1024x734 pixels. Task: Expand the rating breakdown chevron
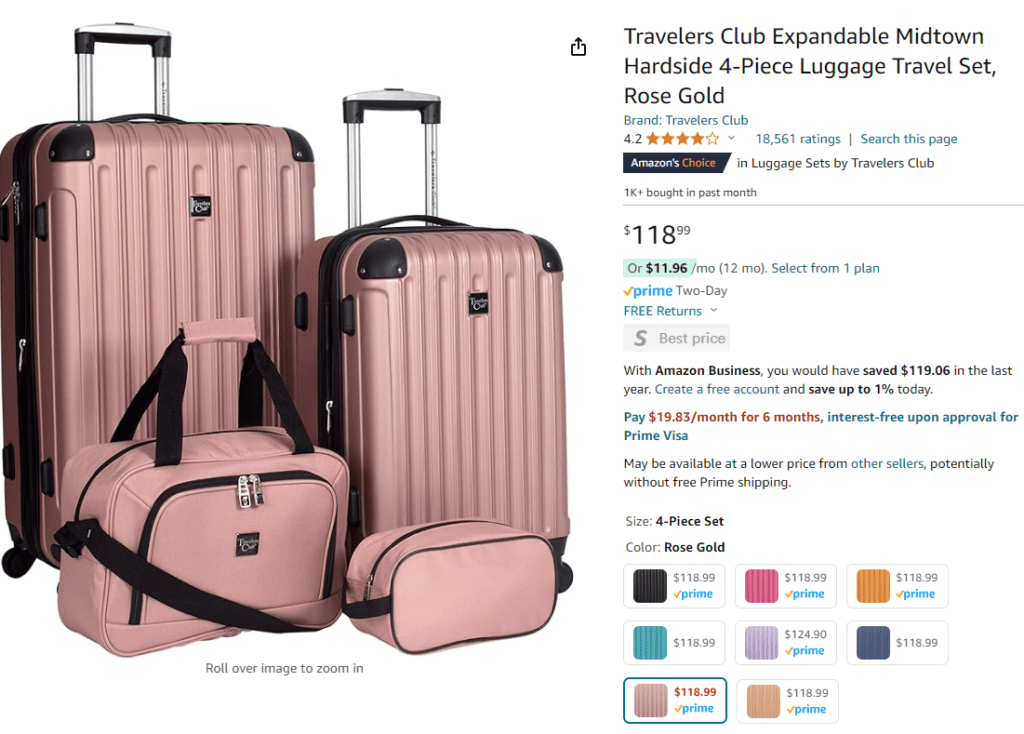click(x=731, y=139)
